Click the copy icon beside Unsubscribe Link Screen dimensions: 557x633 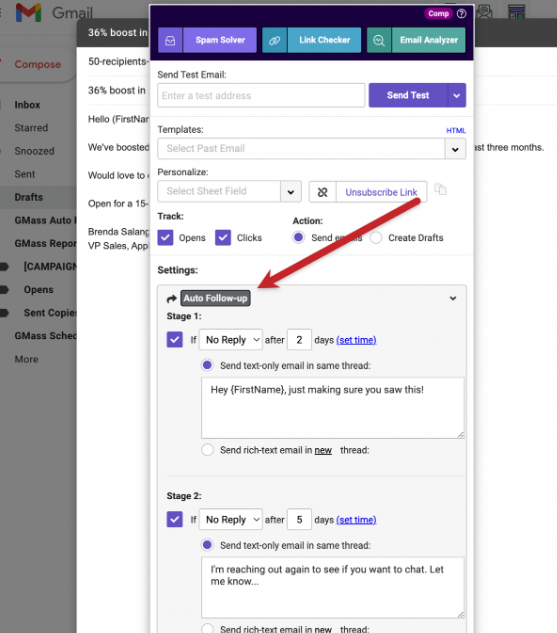pos(440,189)
